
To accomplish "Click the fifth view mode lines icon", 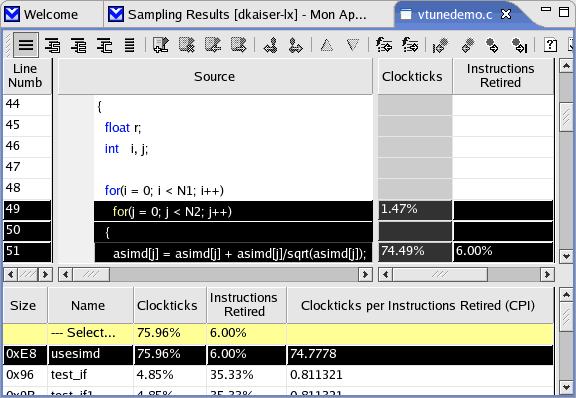I will point(129,45).
